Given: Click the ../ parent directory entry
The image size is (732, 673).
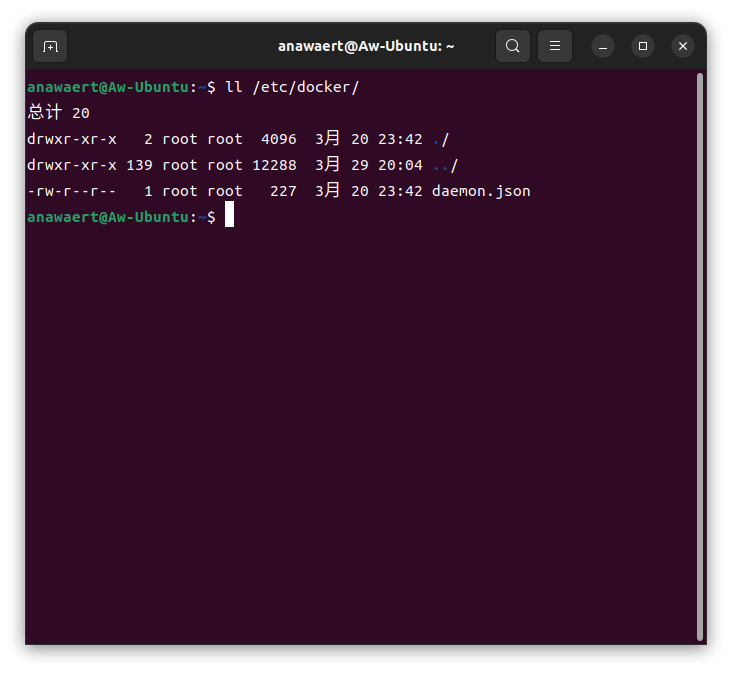Looking at the screenshot, I should tap(445, 165).
